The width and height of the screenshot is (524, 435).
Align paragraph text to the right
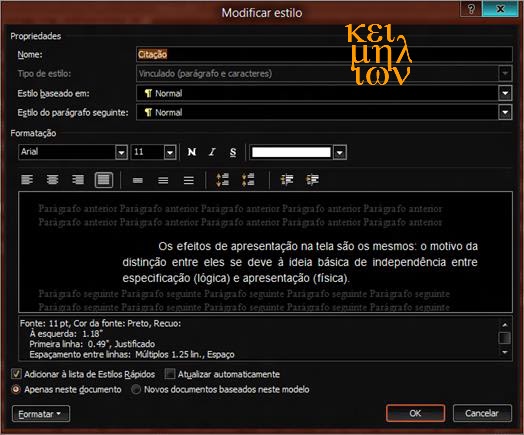coord(78,180)
